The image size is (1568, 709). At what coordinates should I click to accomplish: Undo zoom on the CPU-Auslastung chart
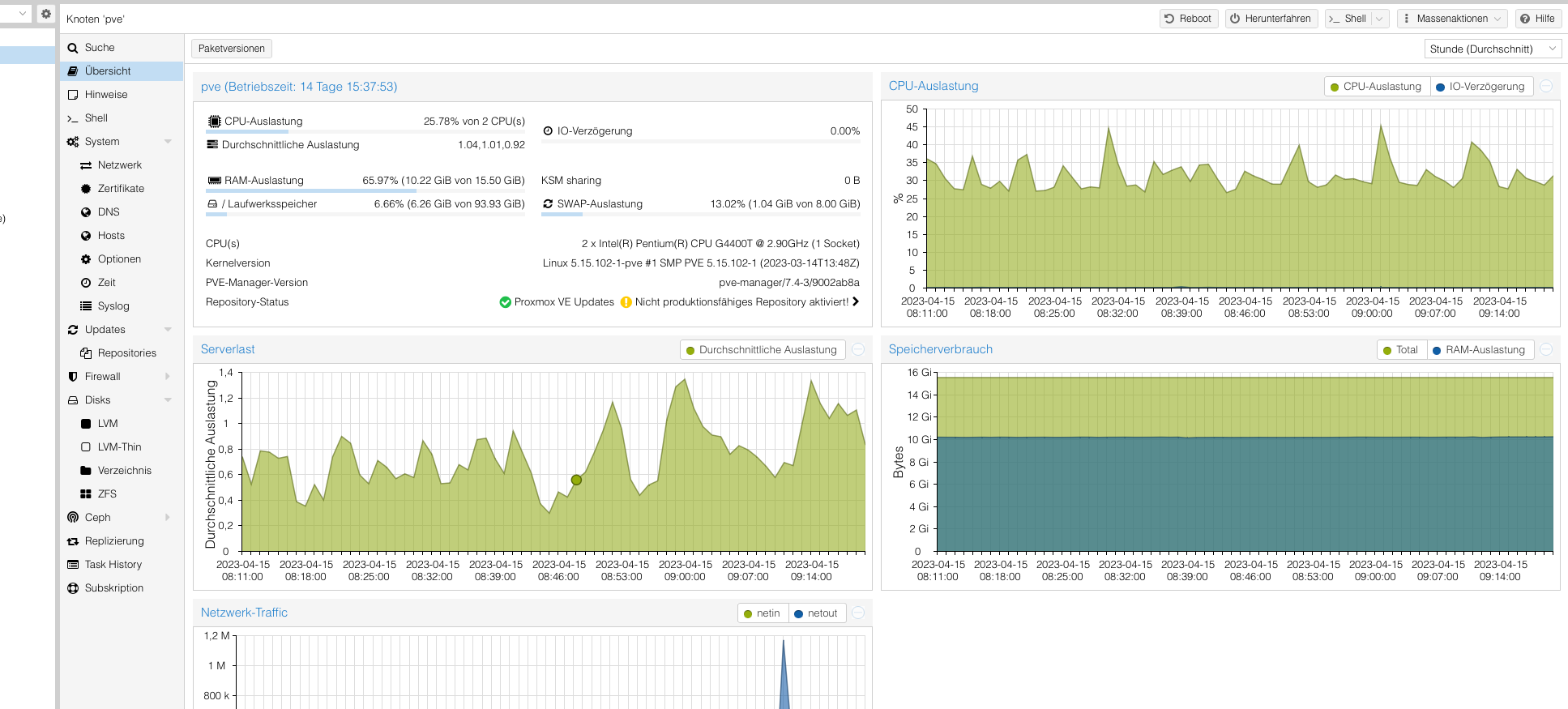pos(1546,87)
